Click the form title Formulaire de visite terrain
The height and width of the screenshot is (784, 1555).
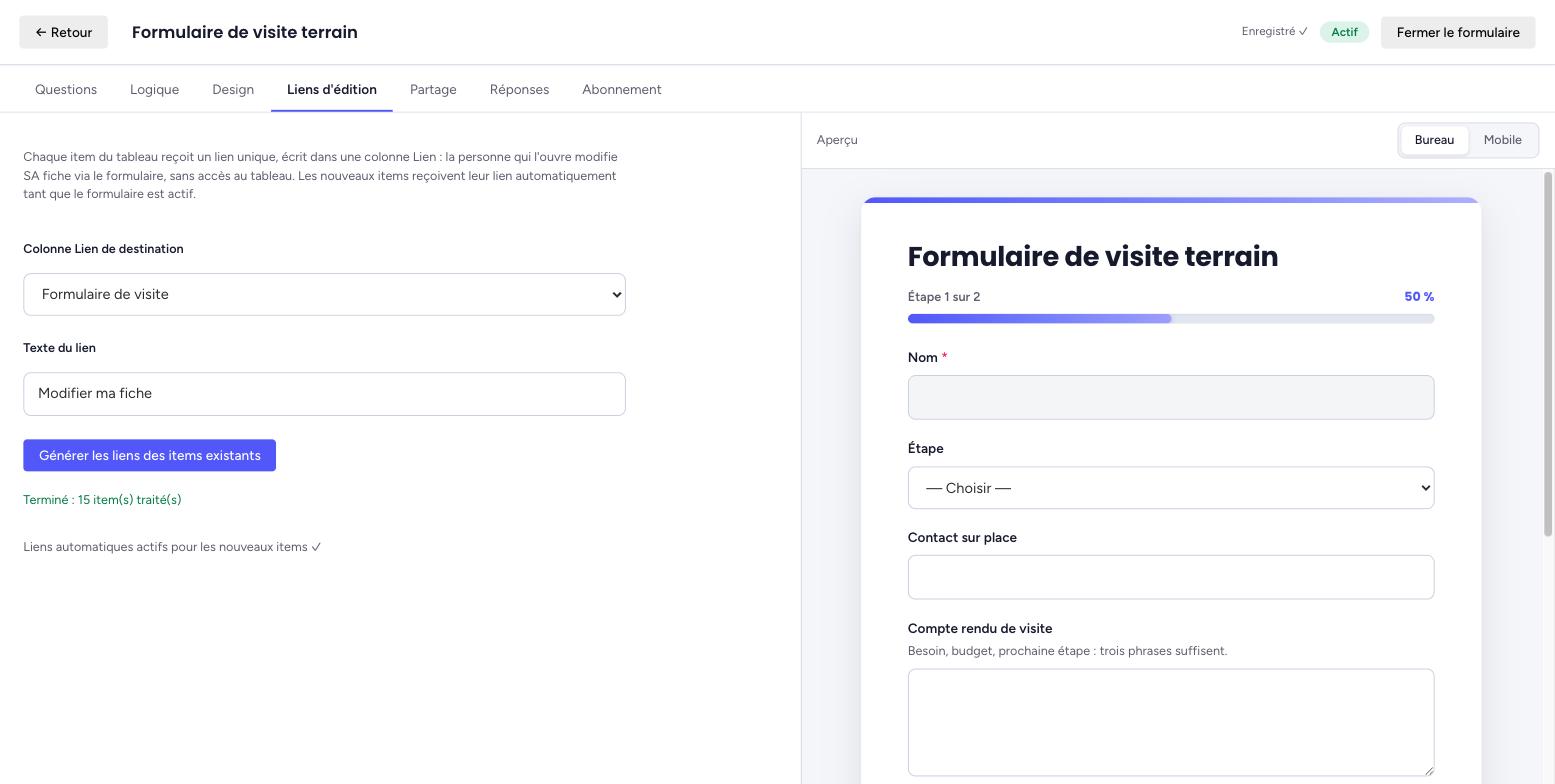(x=244, y=32)
